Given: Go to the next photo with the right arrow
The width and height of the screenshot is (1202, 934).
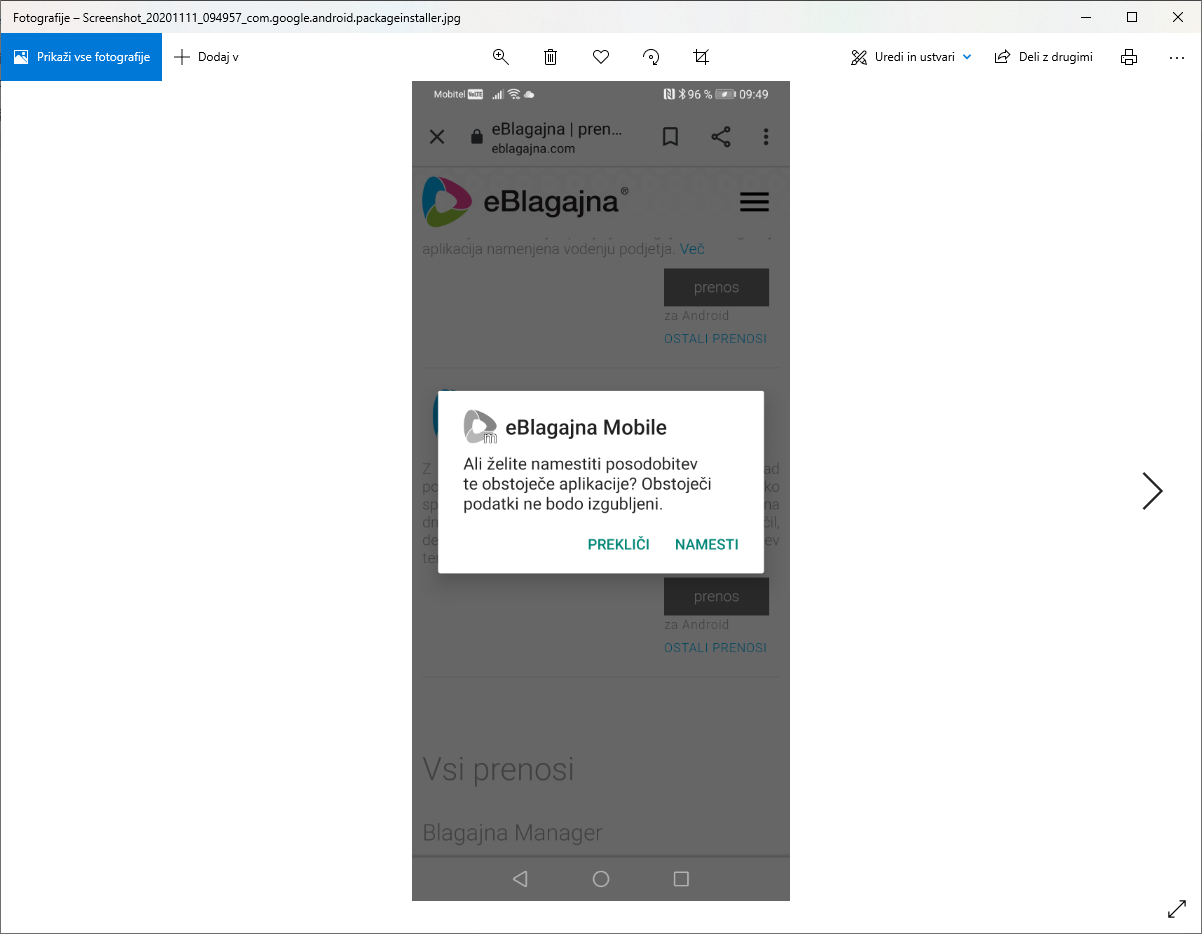Looking at the screenshot, I should [x=1153, y=491].
